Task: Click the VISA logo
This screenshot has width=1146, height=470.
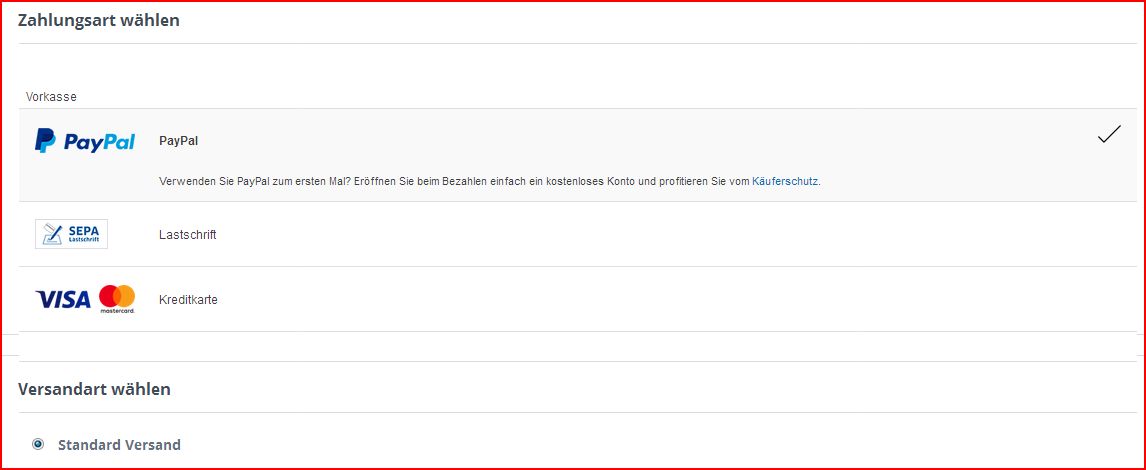Action: tap(63, 299)
